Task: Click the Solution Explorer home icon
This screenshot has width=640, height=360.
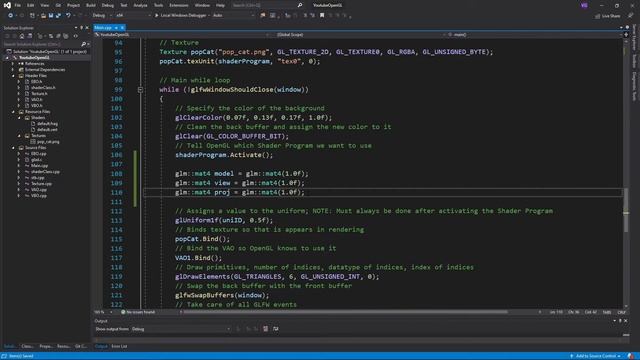Action: [x=22, y=36]
